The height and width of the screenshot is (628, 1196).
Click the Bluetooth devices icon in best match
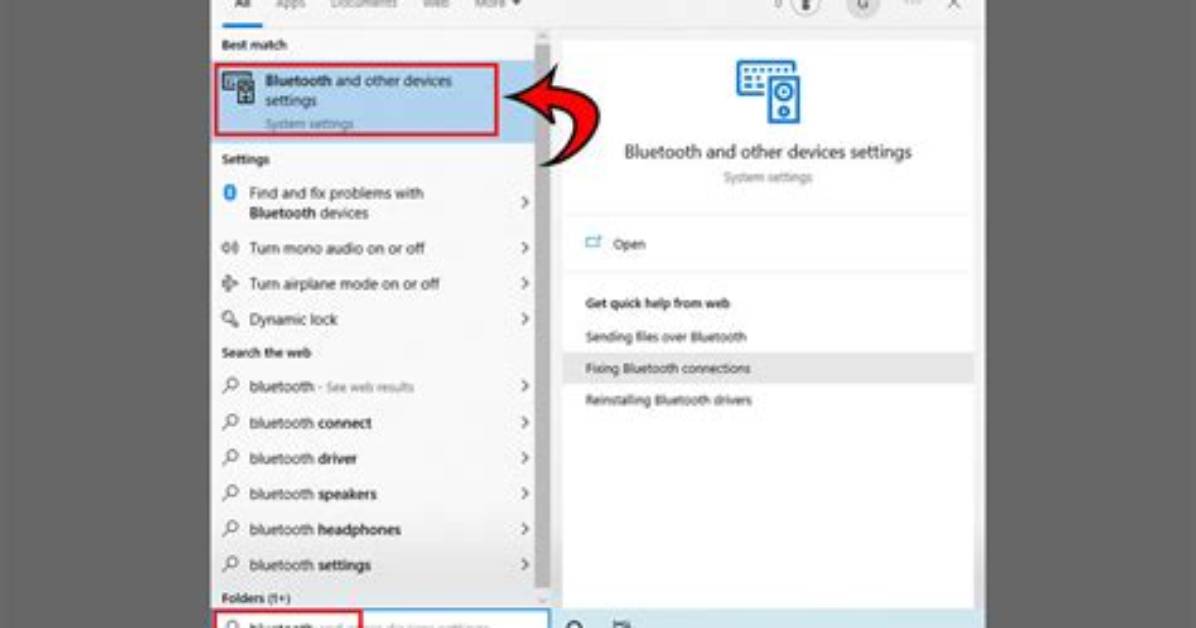[x=238, y=87]
